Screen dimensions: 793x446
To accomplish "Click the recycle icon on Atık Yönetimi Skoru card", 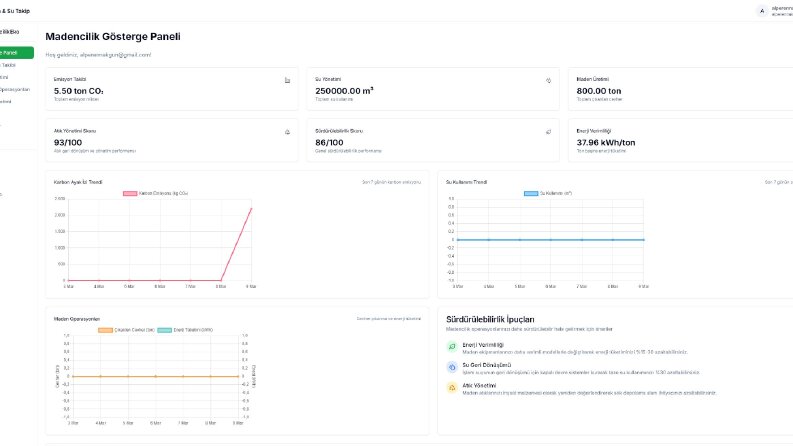I will point(287,132).
